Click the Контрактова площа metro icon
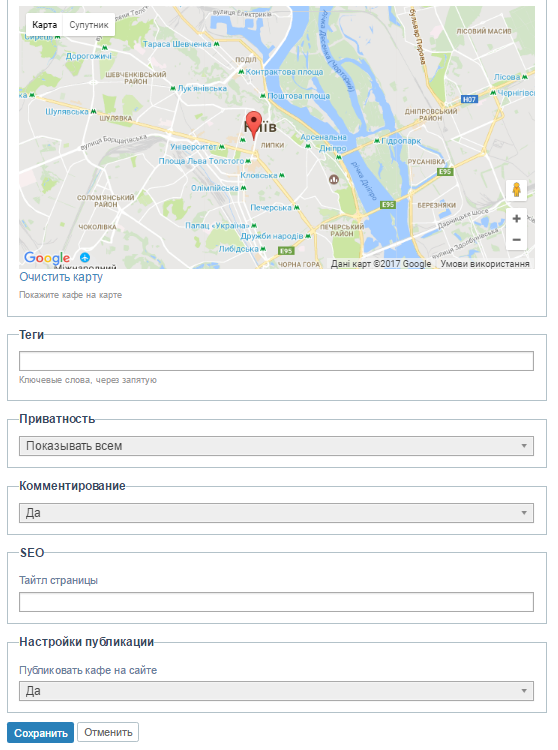The width and height of the screenshot is (558, 750). (x=241, y=72)
